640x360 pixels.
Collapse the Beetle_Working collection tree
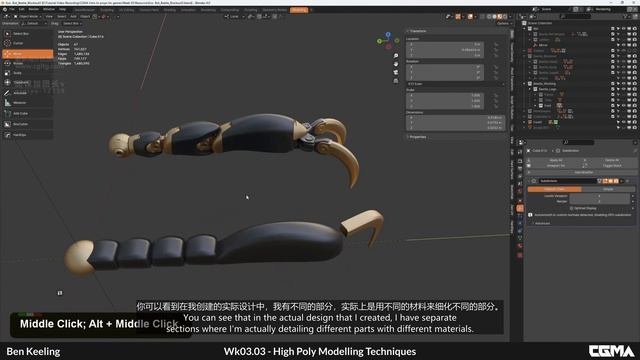pyautogui.click(x=525, y=84)
